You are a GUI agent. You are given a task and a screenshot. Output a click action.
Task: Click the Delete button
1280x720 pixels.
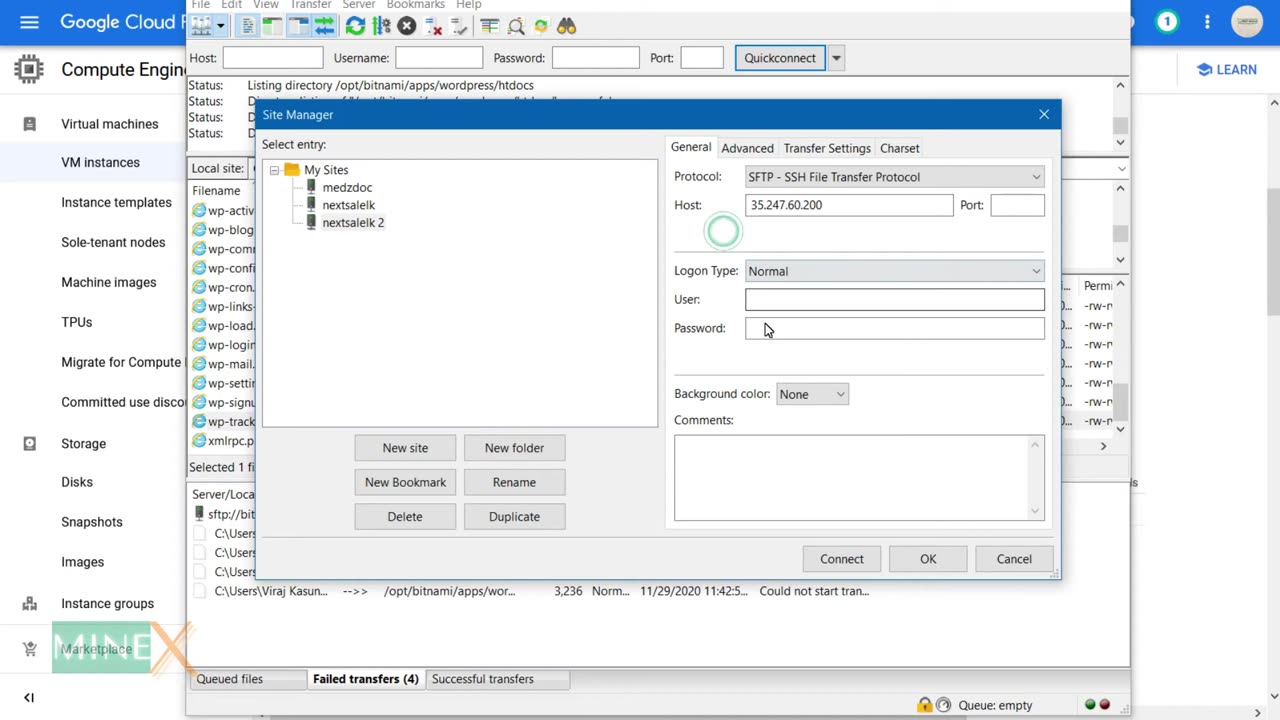[405, 517]
